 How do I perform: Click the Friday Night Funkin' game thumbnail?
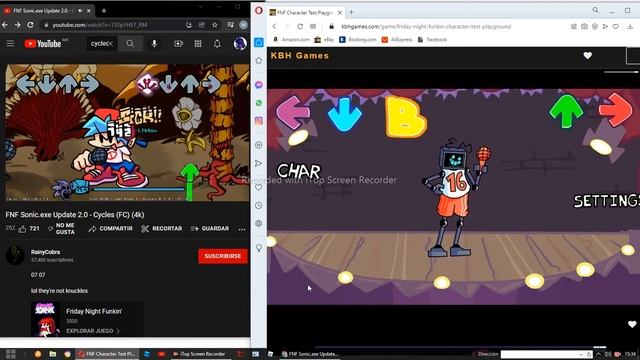click(x=45, y=319)
